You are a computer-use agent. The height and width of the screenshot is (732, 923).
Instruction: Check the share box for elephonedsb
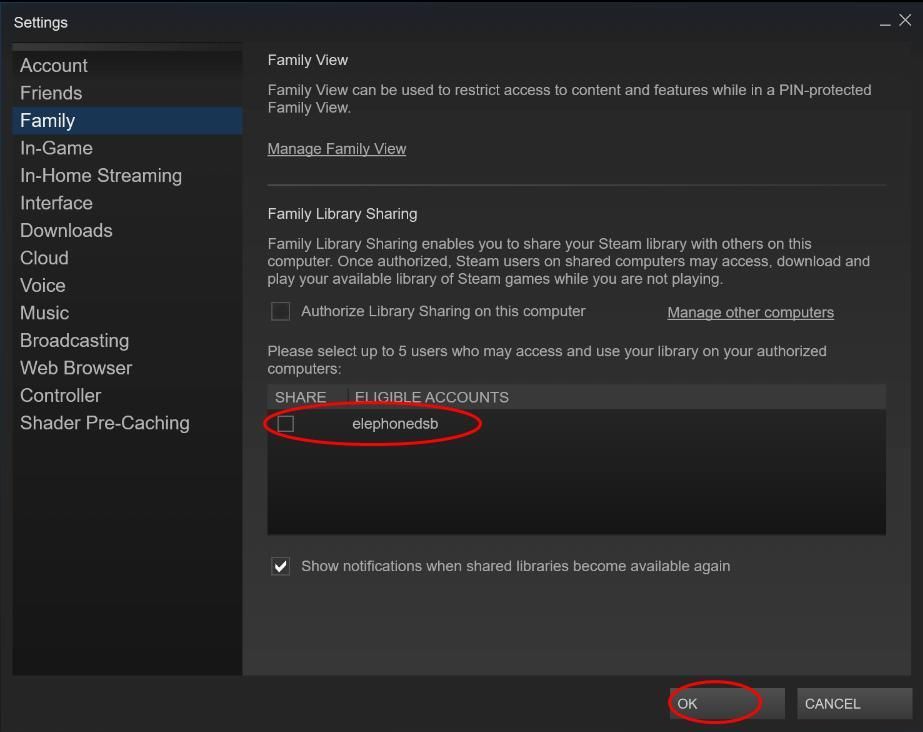286,424
